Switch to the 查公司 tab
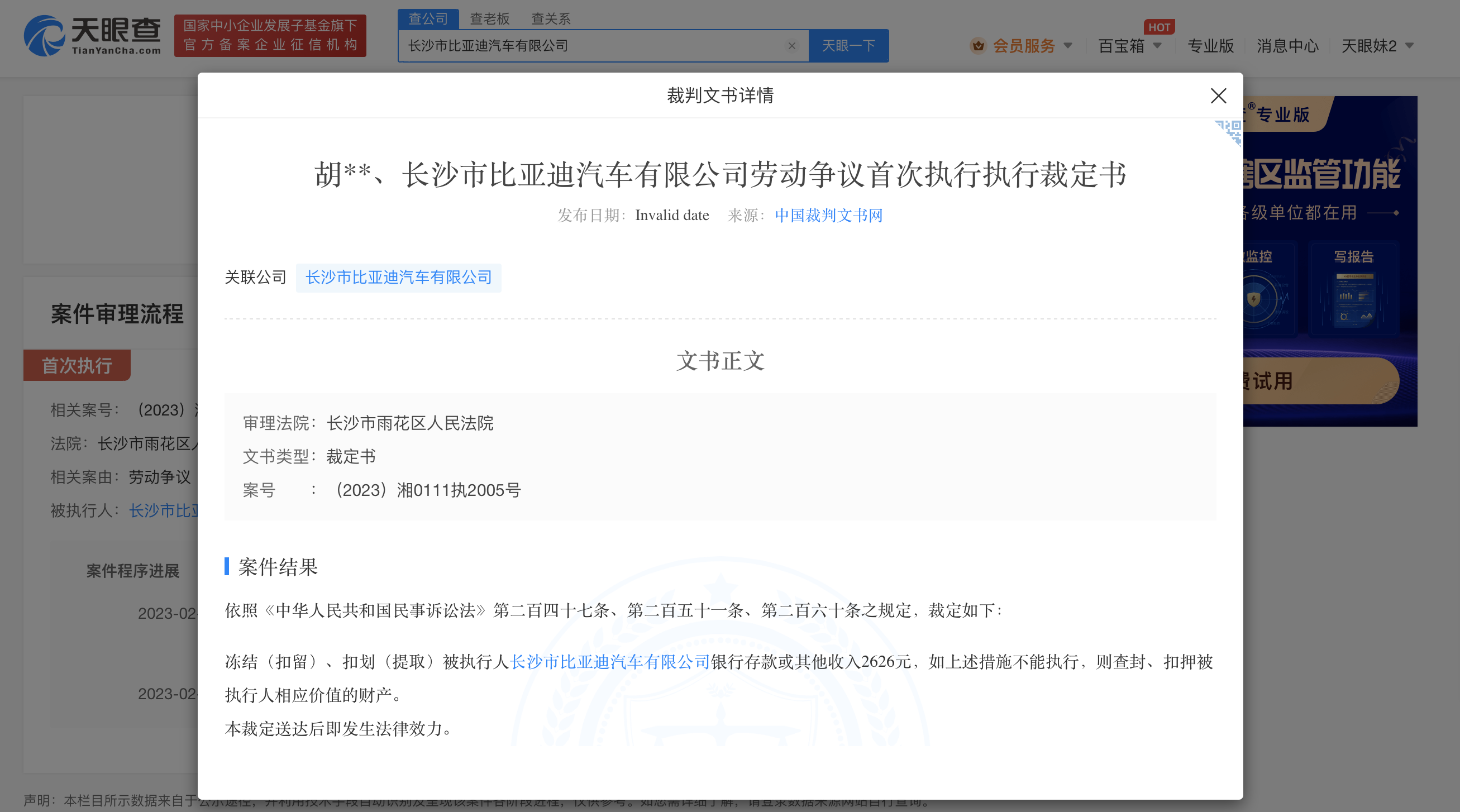The image size is (1460, 812). (428, 18)
